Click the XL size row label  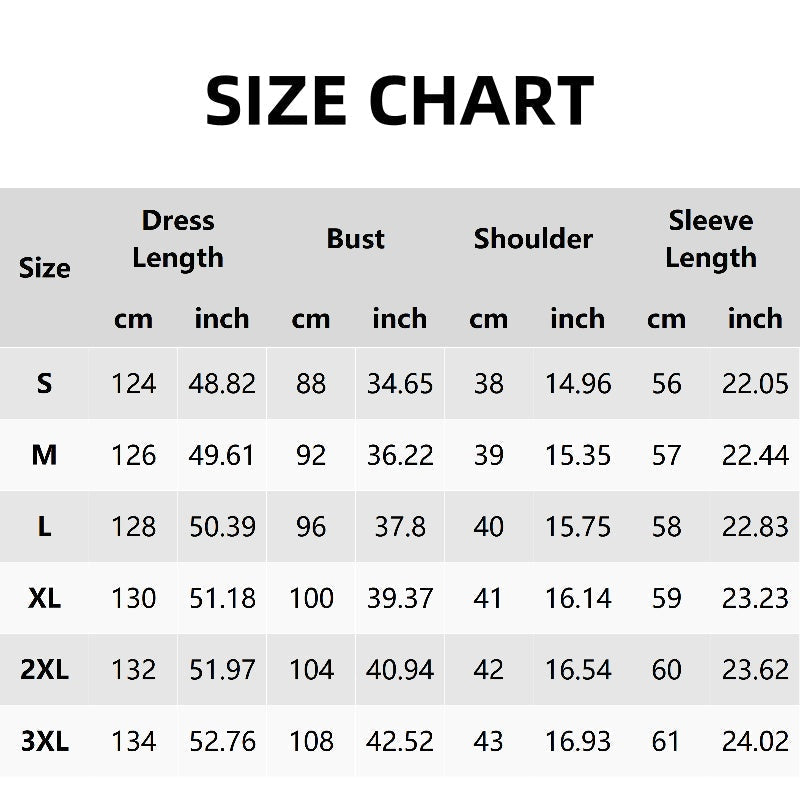tap(45, 598)
